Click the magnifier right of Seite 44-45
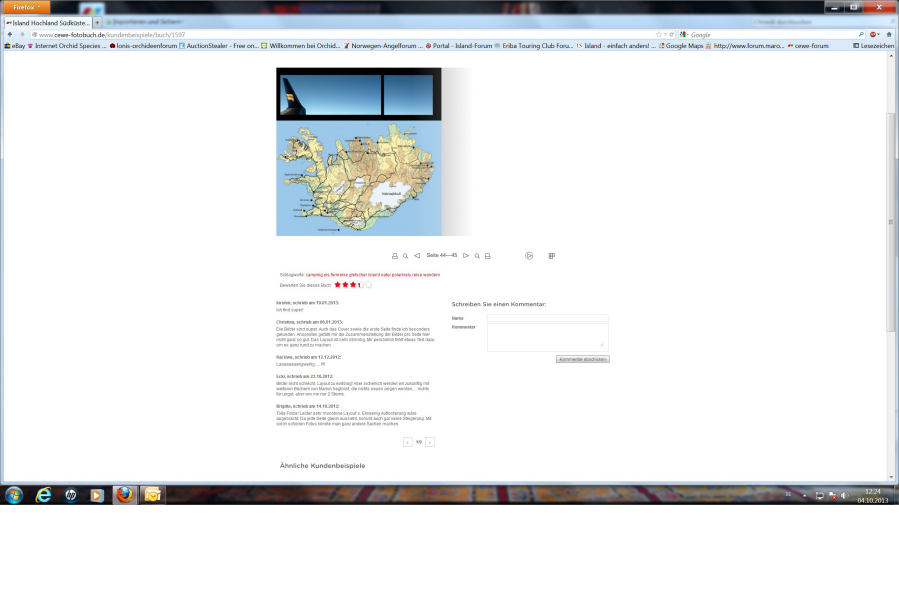Screen dimensions: 899x596 click(x=477, y=256)
